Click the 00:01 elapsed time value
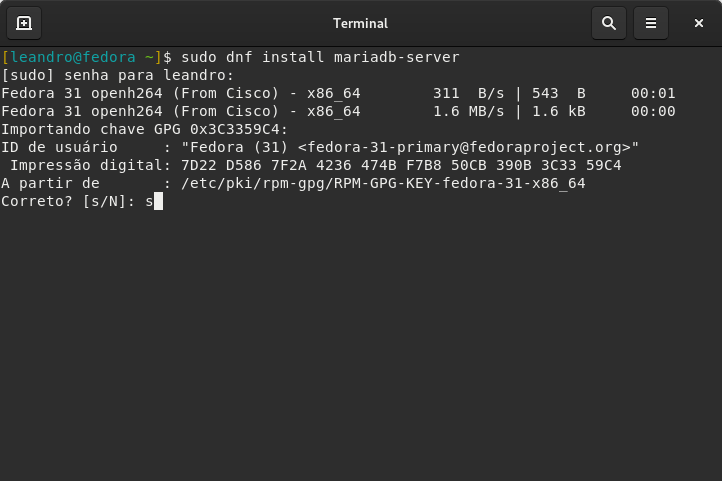722x481 pixels. tap(653, 93)
